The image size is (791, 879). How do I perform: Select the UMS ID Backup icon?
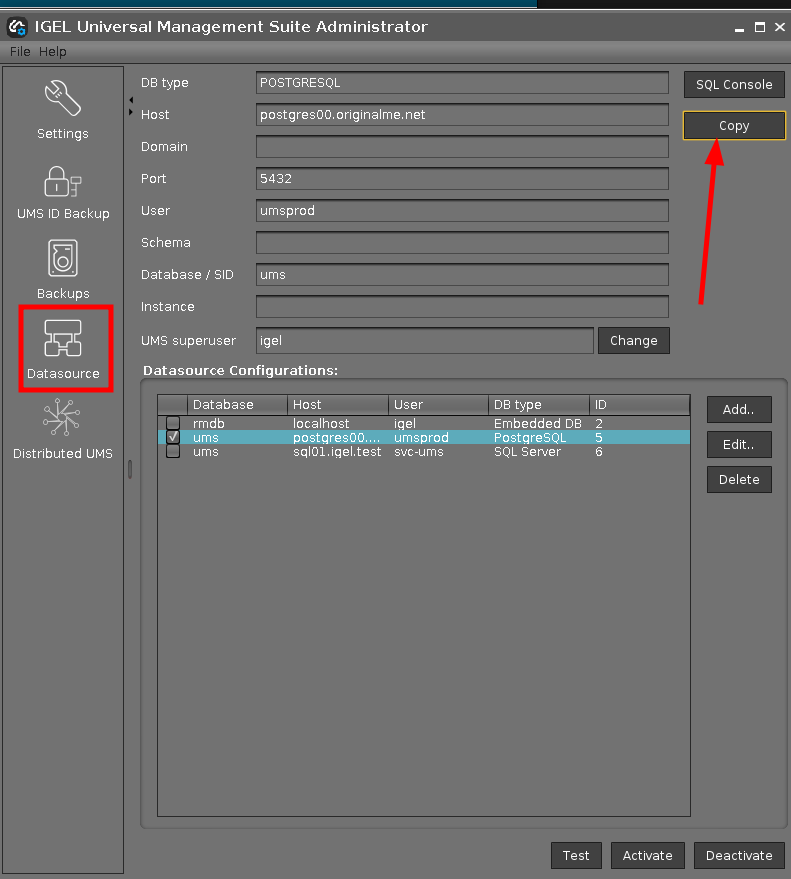62,182
